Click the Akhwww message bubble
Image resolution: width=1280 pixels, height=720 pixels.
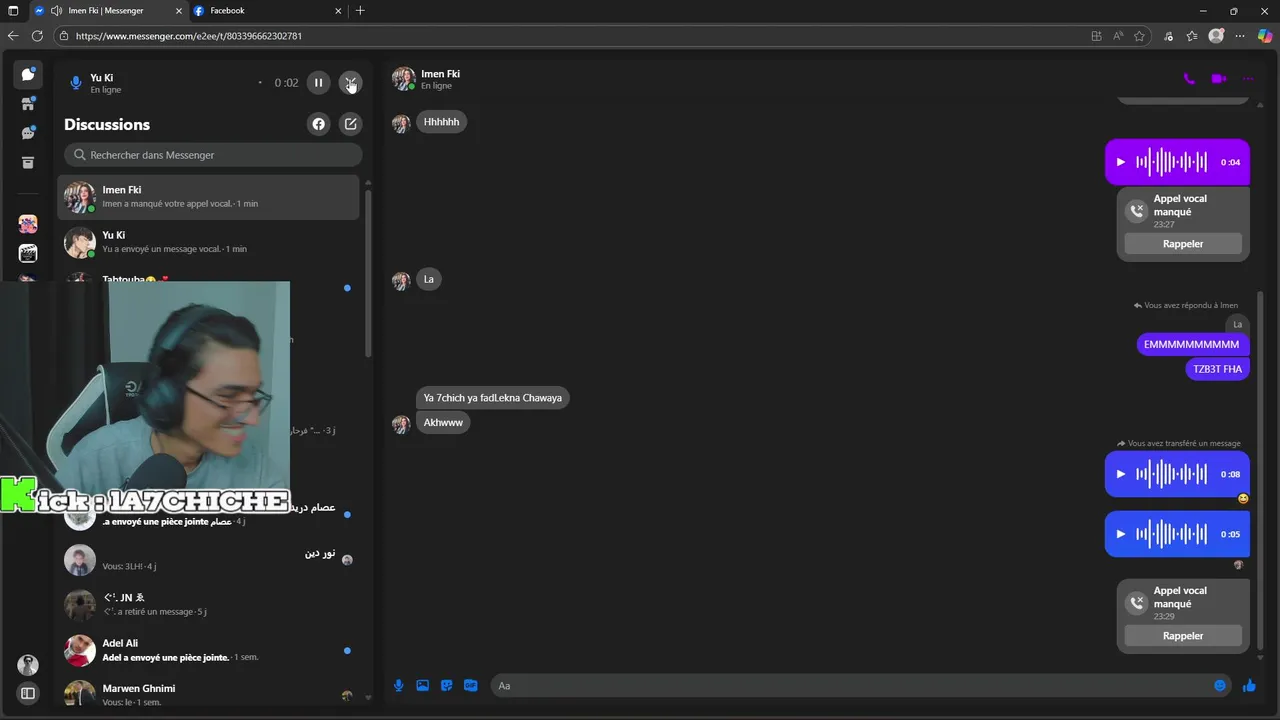tap(443, 423)
